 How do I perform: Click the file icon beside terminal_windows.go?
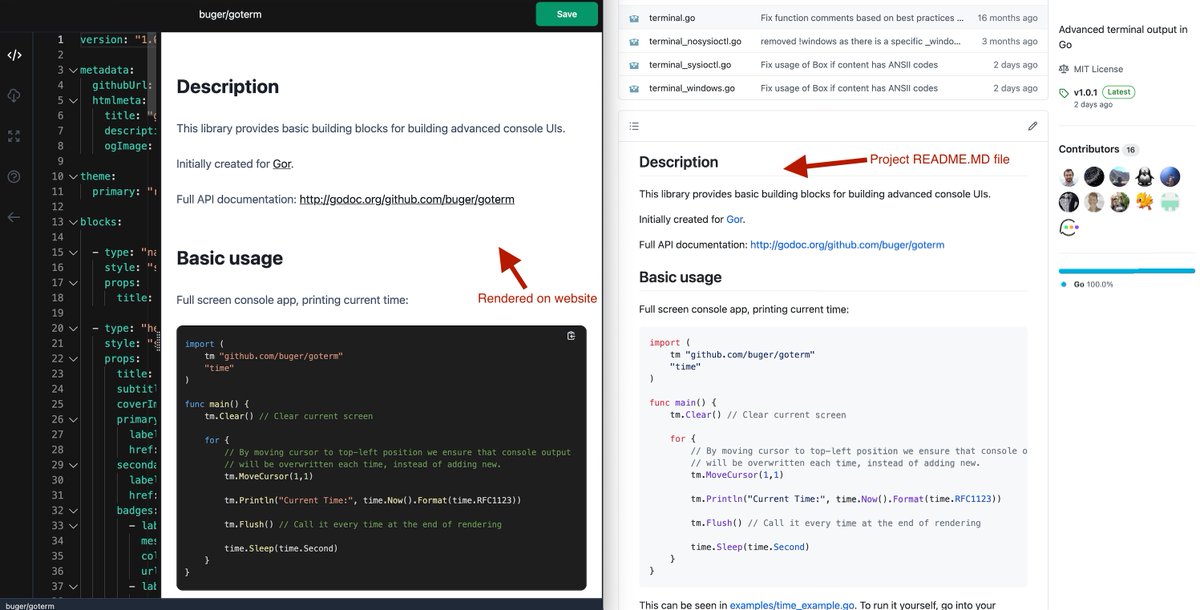tap(634, 88)
